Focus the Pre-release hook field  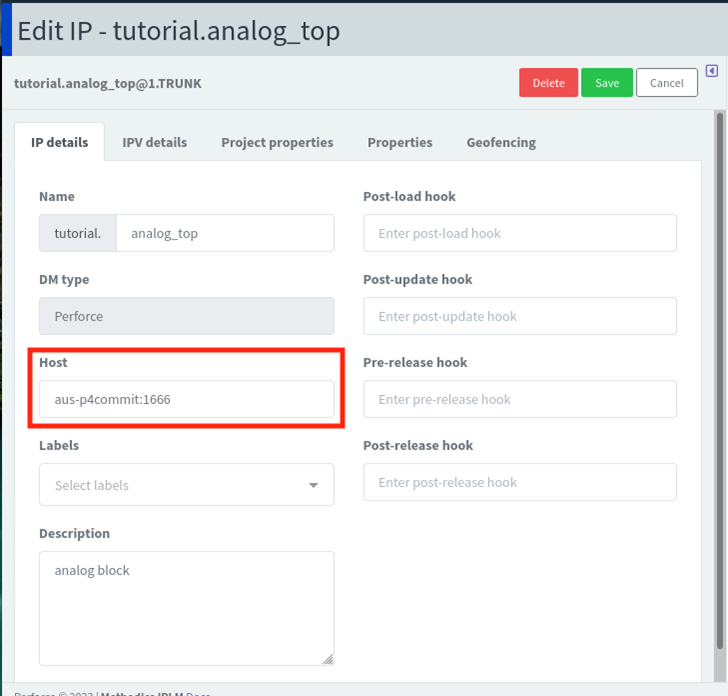click(x=519, y=399)
